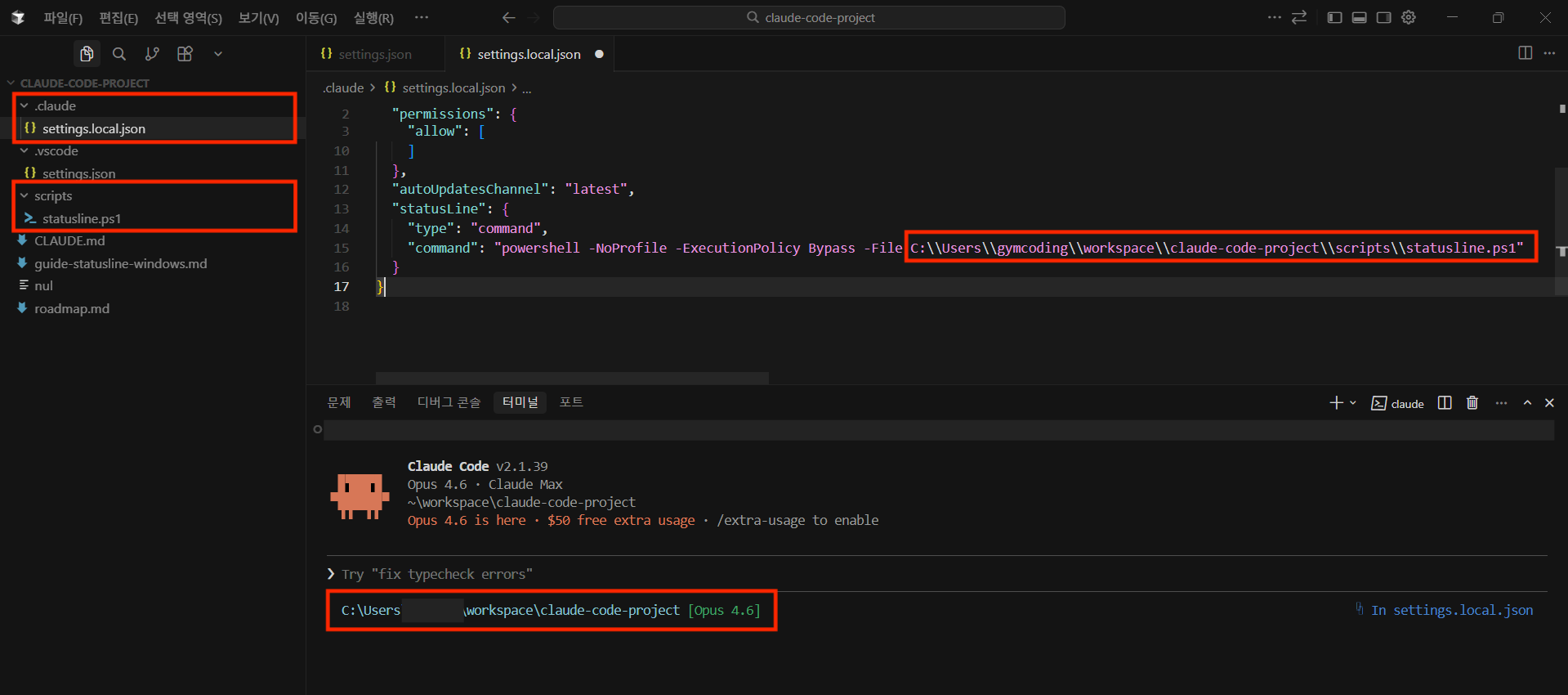1568x695 pixels.
Task: Collapse the .claude folder
Action: (25, 105)
